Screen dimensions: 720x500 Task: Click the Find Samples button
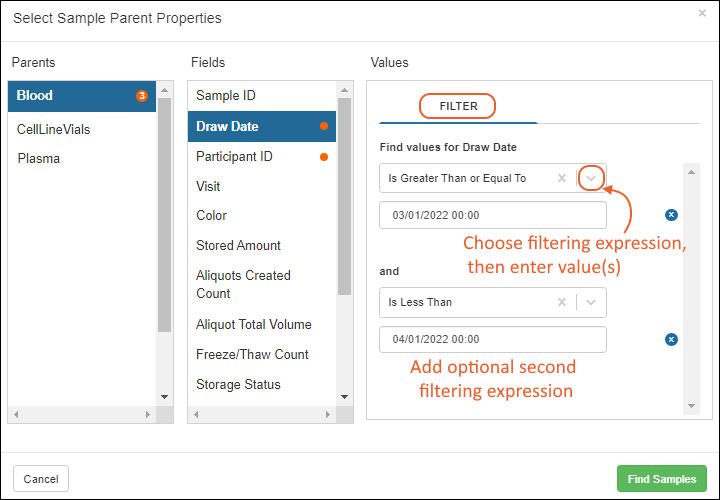click(662, 479)
